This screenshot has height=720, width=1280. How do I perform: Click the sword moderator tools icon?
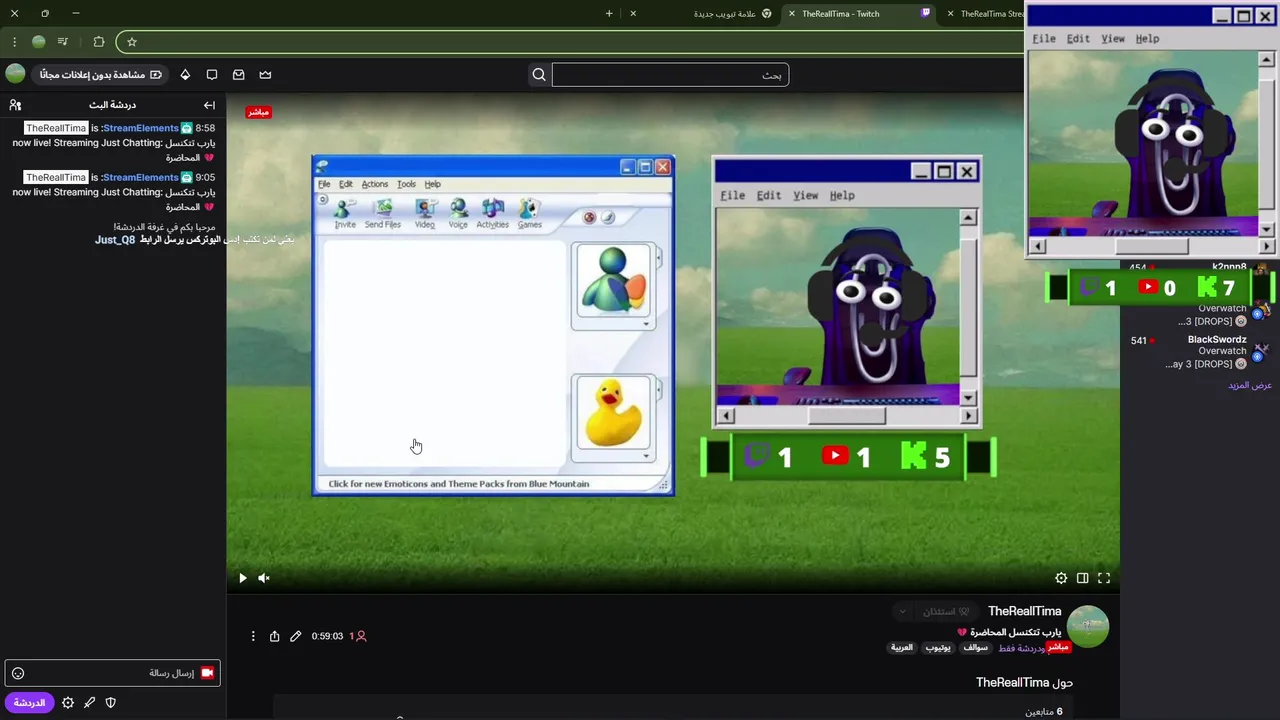point(89,703)
